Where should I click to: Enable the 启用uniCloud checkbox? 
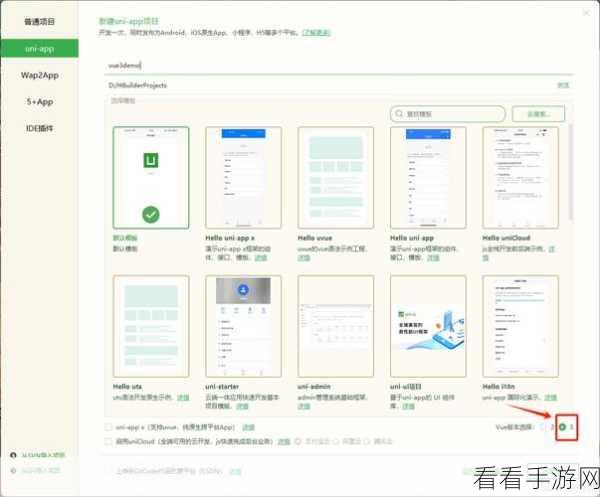(x=108, y=442)
